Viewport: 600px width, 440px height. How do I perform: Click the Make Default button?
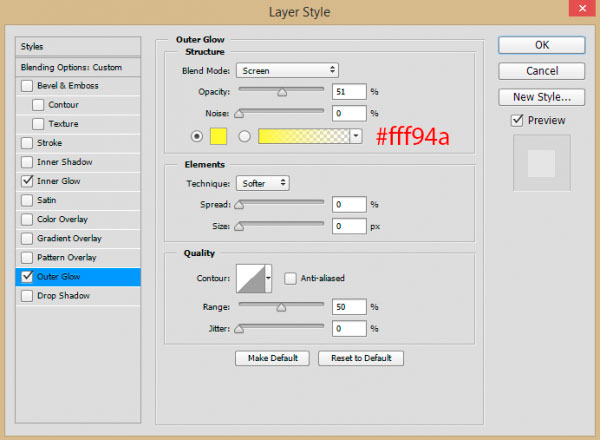[x=272, y=358]
